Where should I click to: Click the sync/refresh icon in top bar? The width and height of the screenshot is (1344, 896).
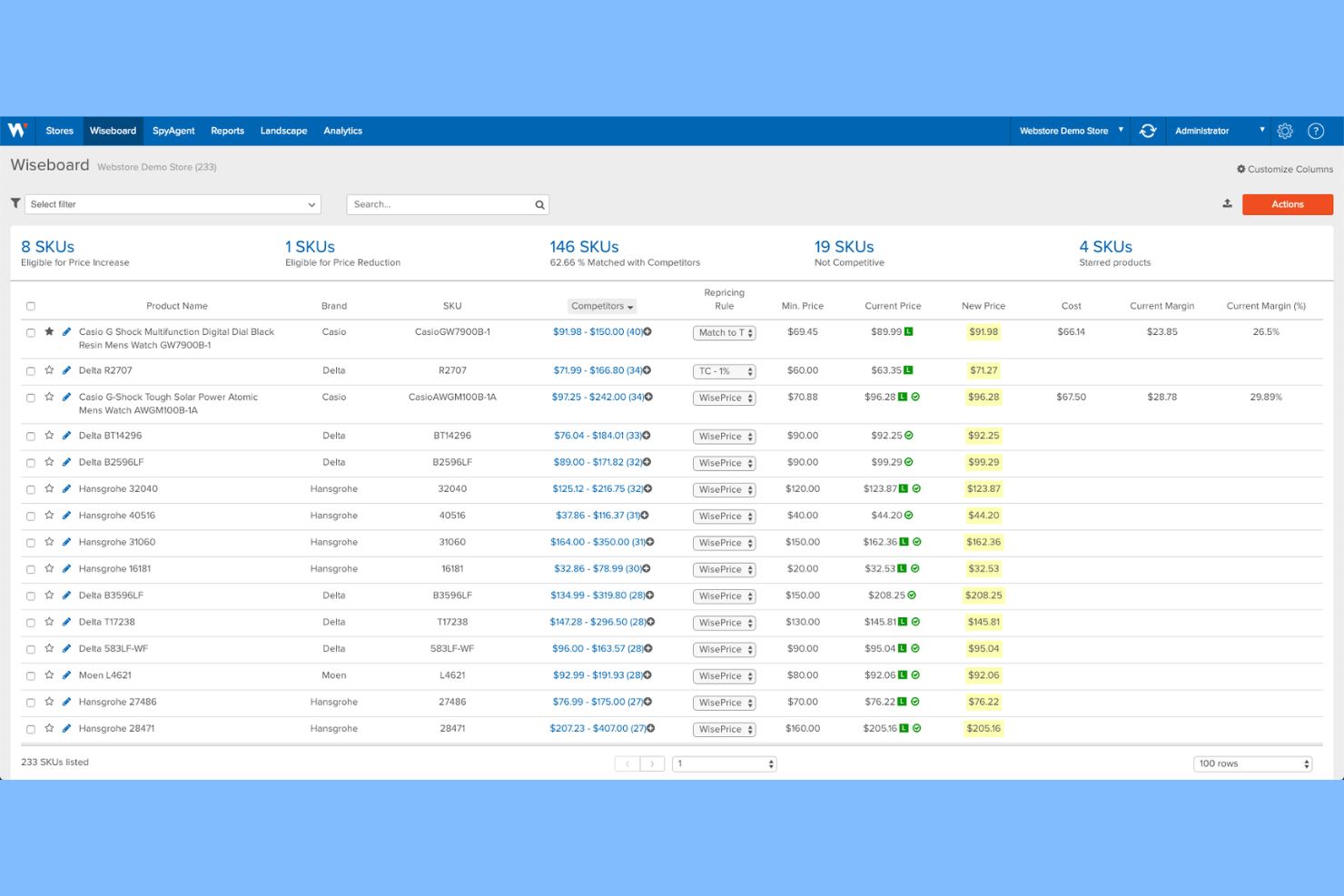coord(1148,131)
